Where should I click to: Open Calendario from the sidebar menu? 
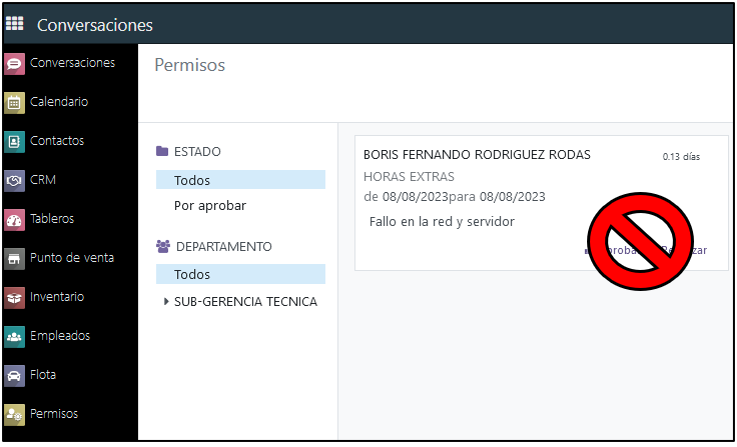59,102
